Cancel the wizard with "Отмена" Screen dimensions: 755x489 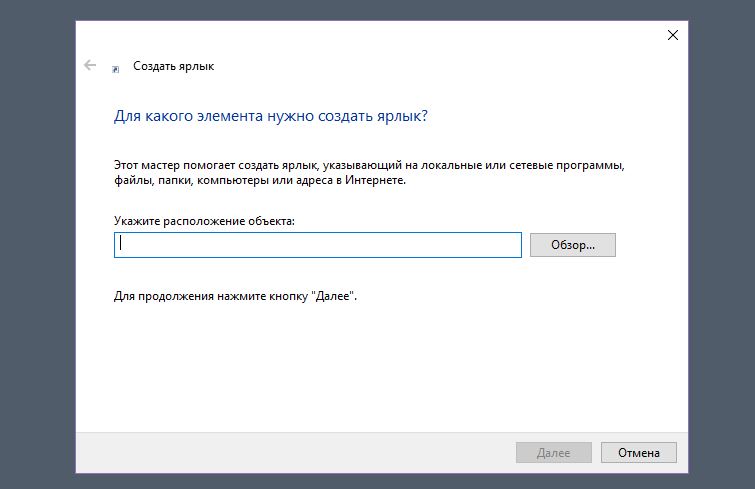tap(638, 452)
